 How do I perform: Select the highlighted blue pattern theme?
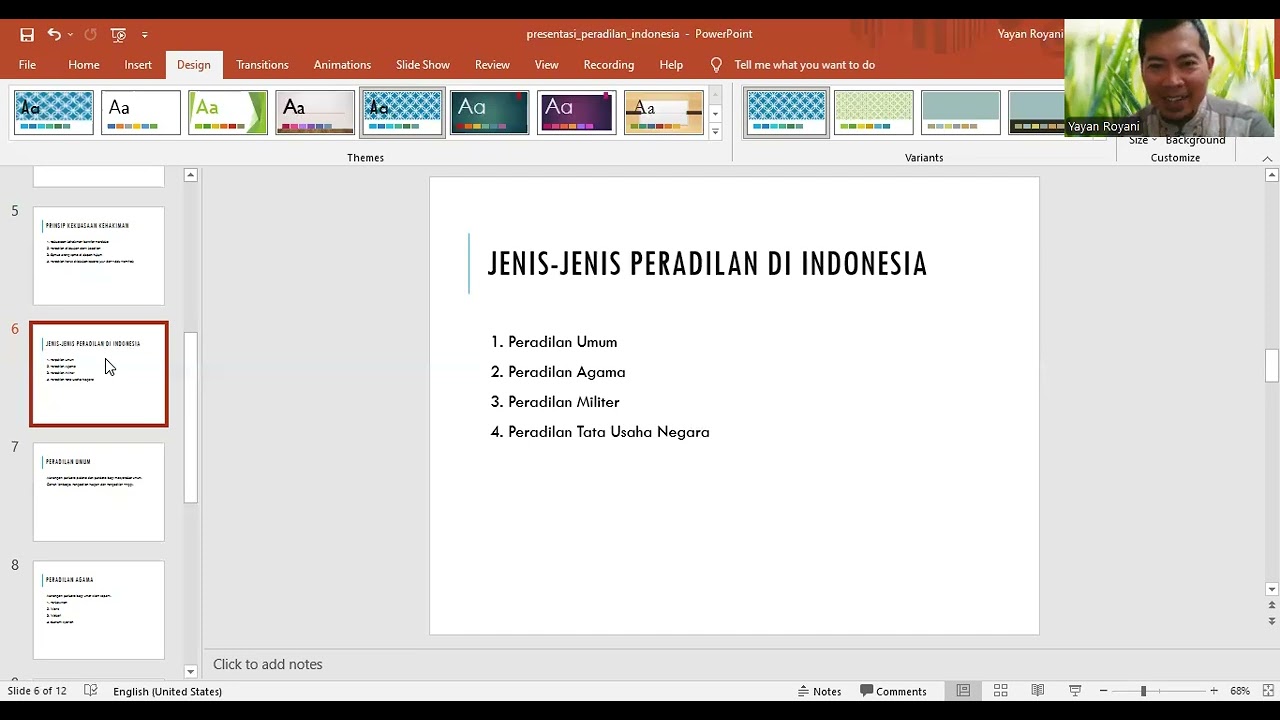402,112
